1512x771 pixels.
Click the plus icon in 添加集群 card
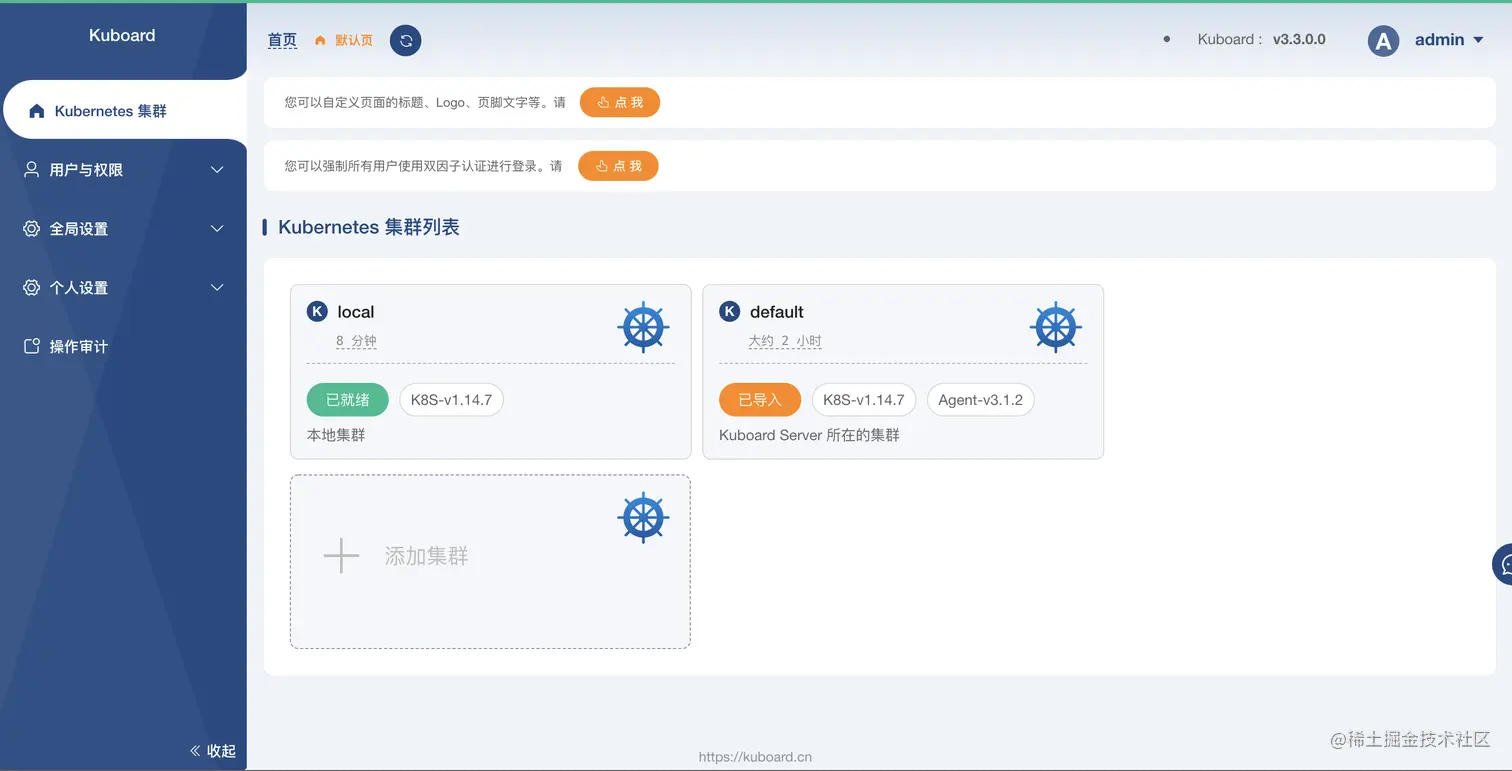click(x=341, y=556)
